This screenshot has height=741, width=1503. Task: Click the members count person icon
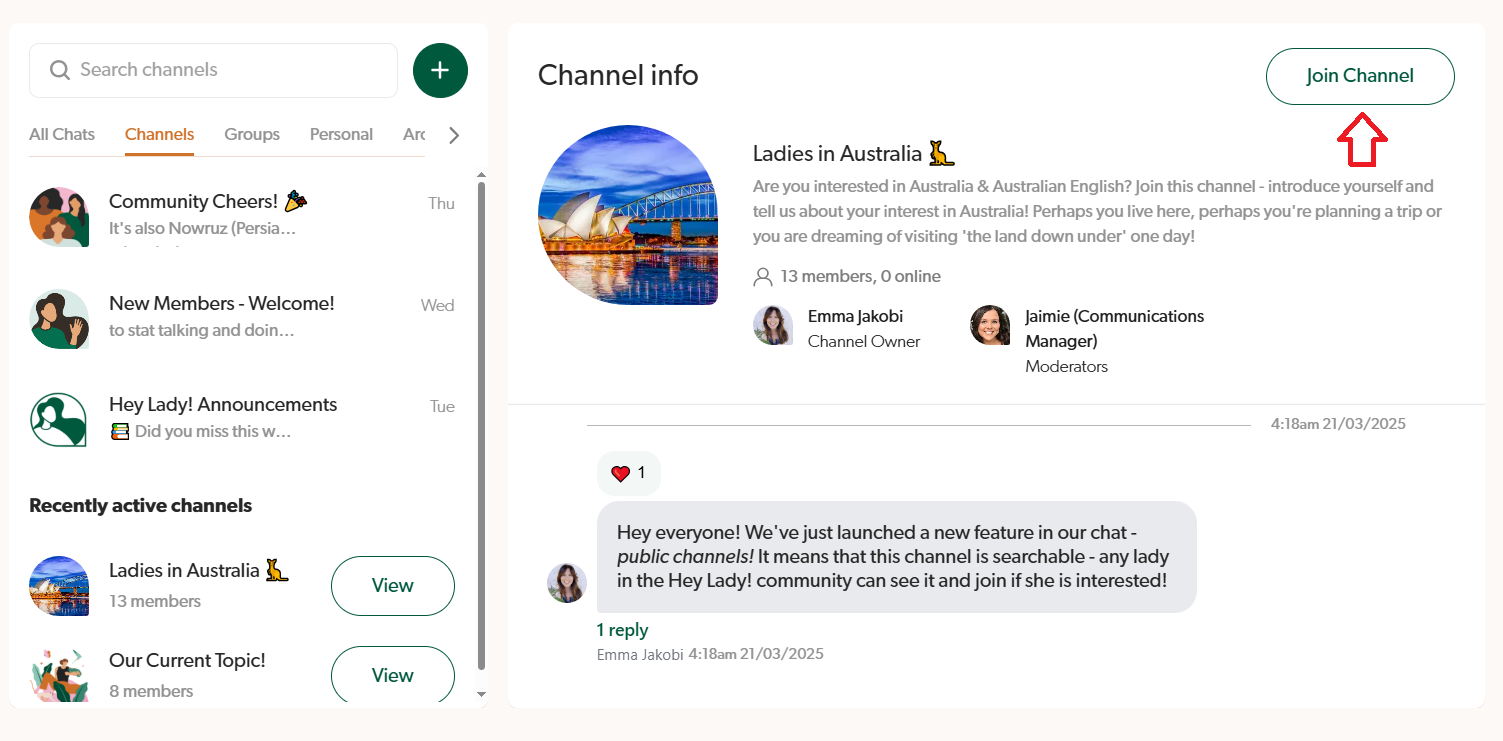coord(763,276)
